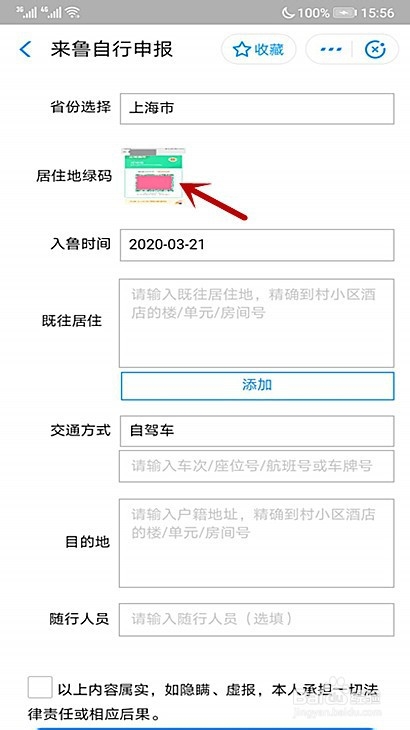Screen dimensions: 410x730
Task: Open the 省份选择 dropdown showing 上海市
Action: (x=257, y=108)
